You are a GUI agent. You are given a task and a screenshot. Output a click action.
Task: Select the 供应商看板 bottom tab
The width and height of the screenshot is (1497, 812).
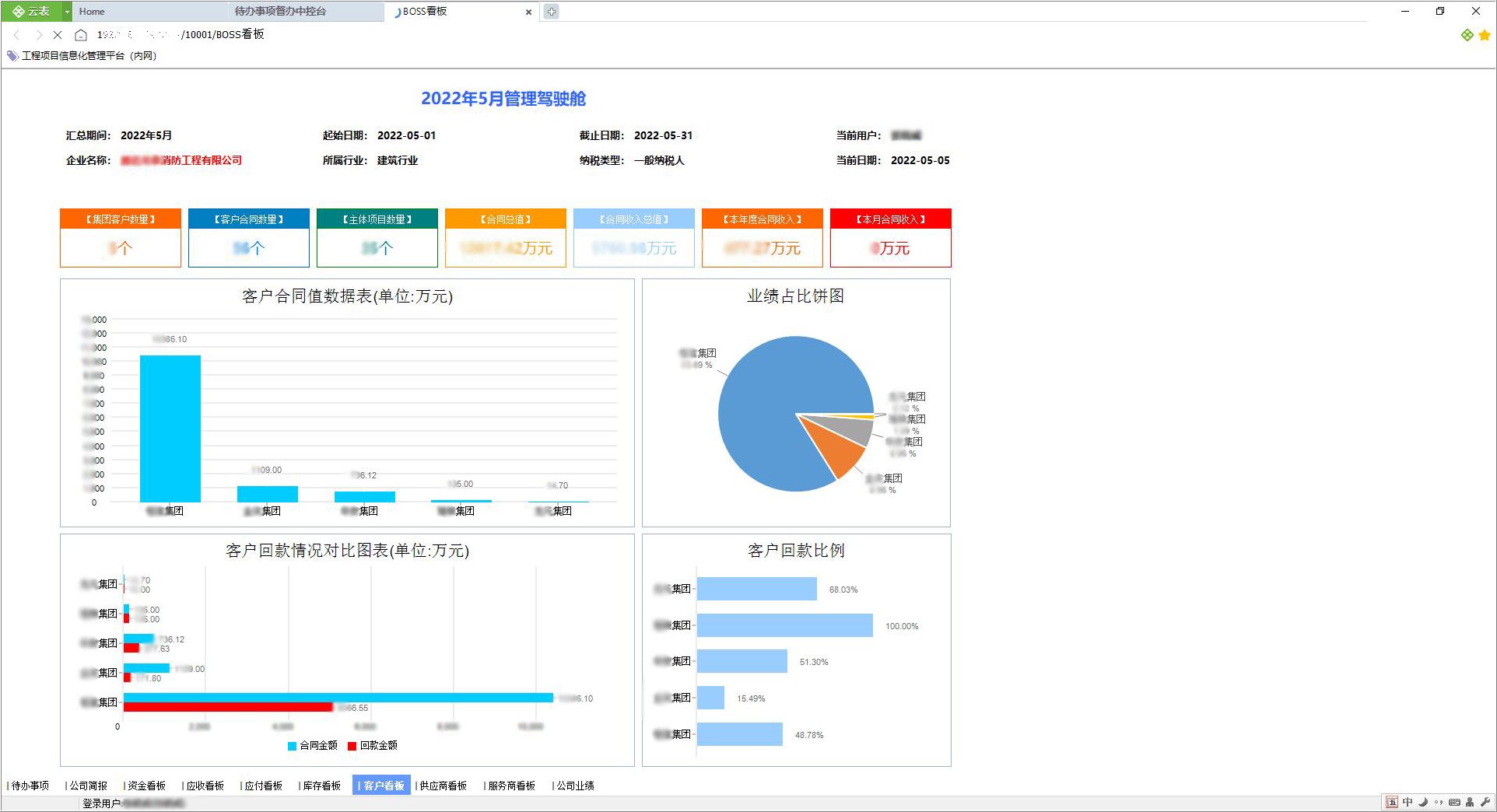point(443,786)
